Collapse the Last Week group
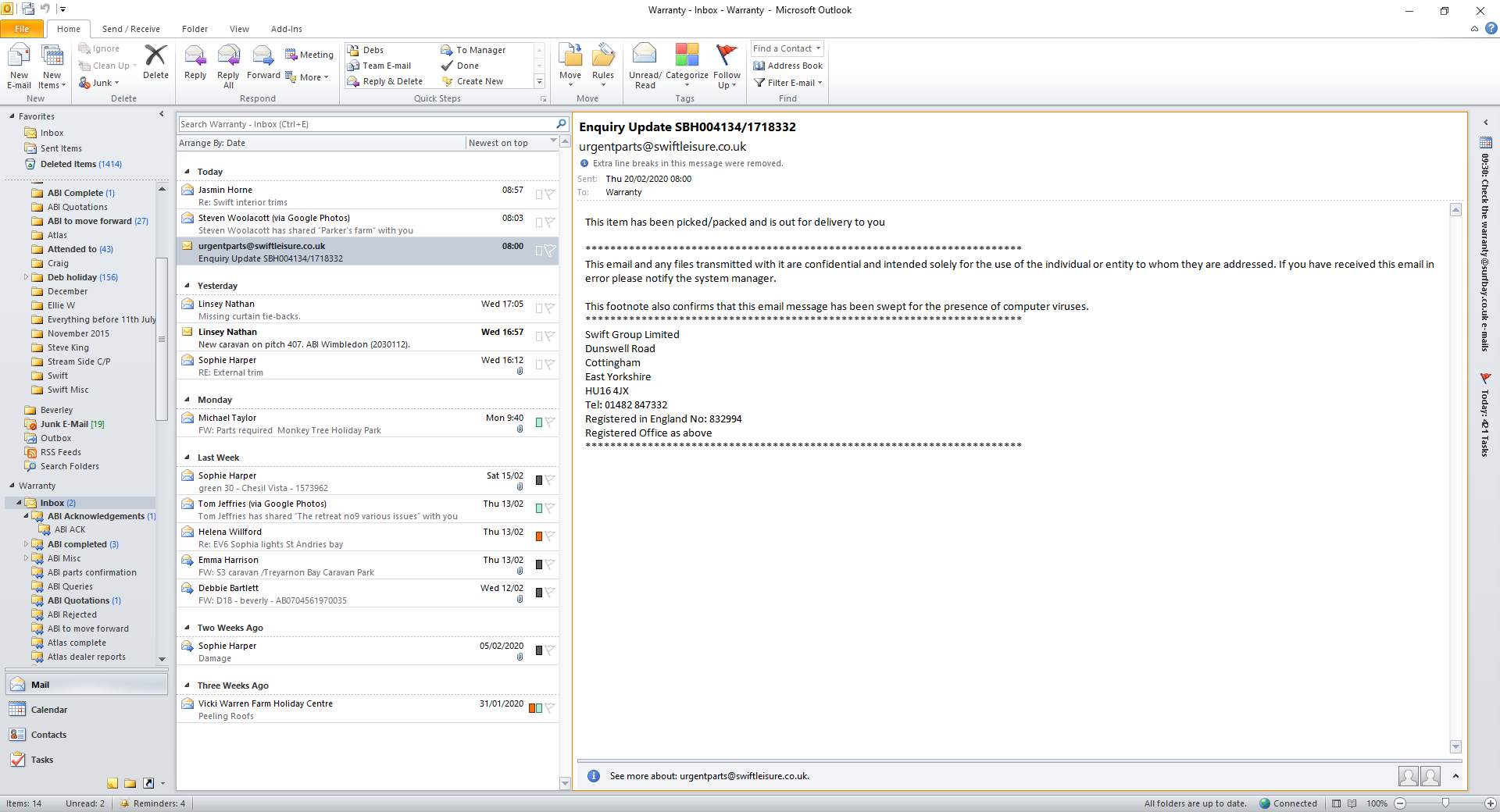The width and height of the screenshot is (1500, 812). pos(187,458)
